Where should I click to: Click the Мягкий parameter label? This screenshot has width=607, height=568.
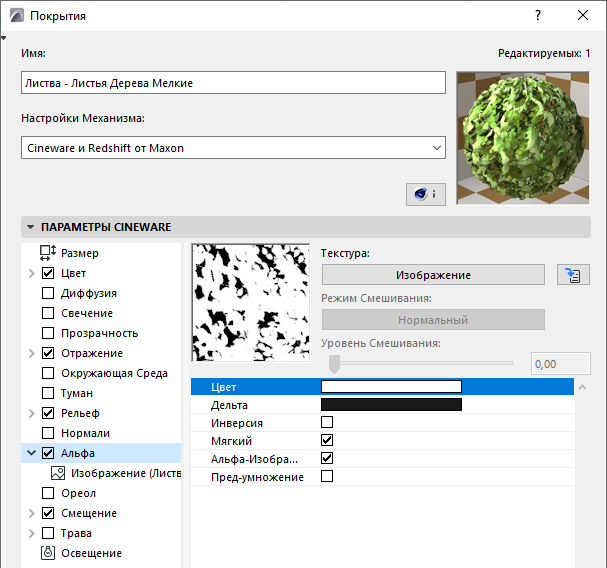point(231,441)
